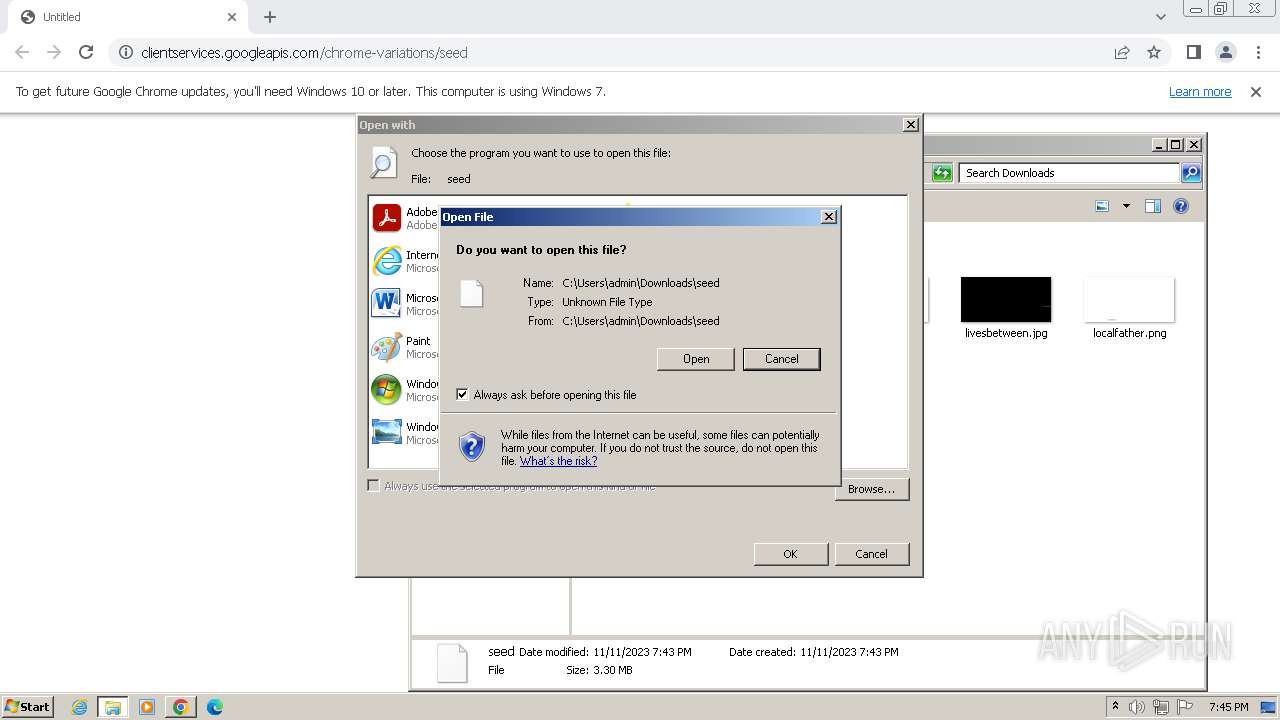Toggle Explorer preview pane icon

click(x=1152, y=206)
